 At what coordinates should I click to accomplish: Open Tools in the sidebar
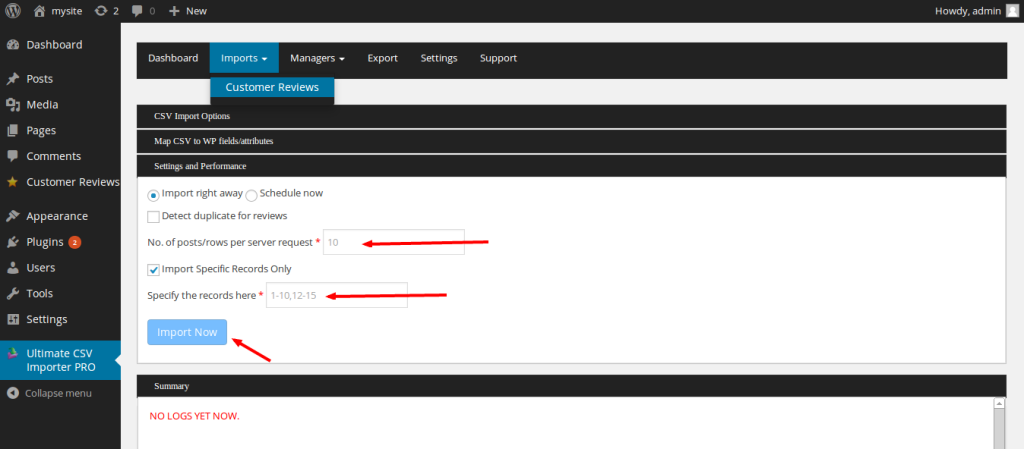pos(40,294)
